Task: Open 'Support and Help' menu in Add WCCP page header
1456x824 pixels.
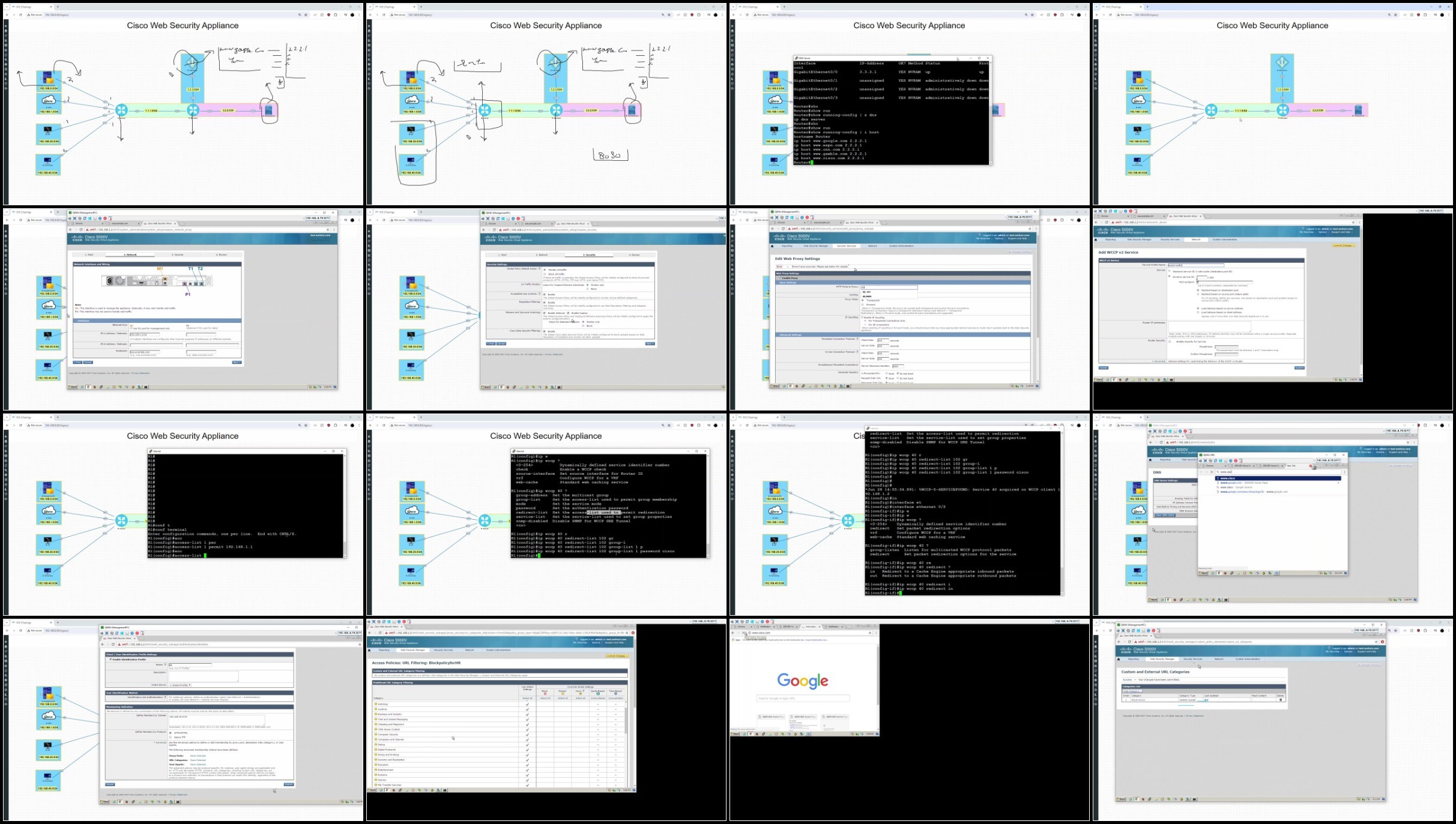Action: [1341, 232]
